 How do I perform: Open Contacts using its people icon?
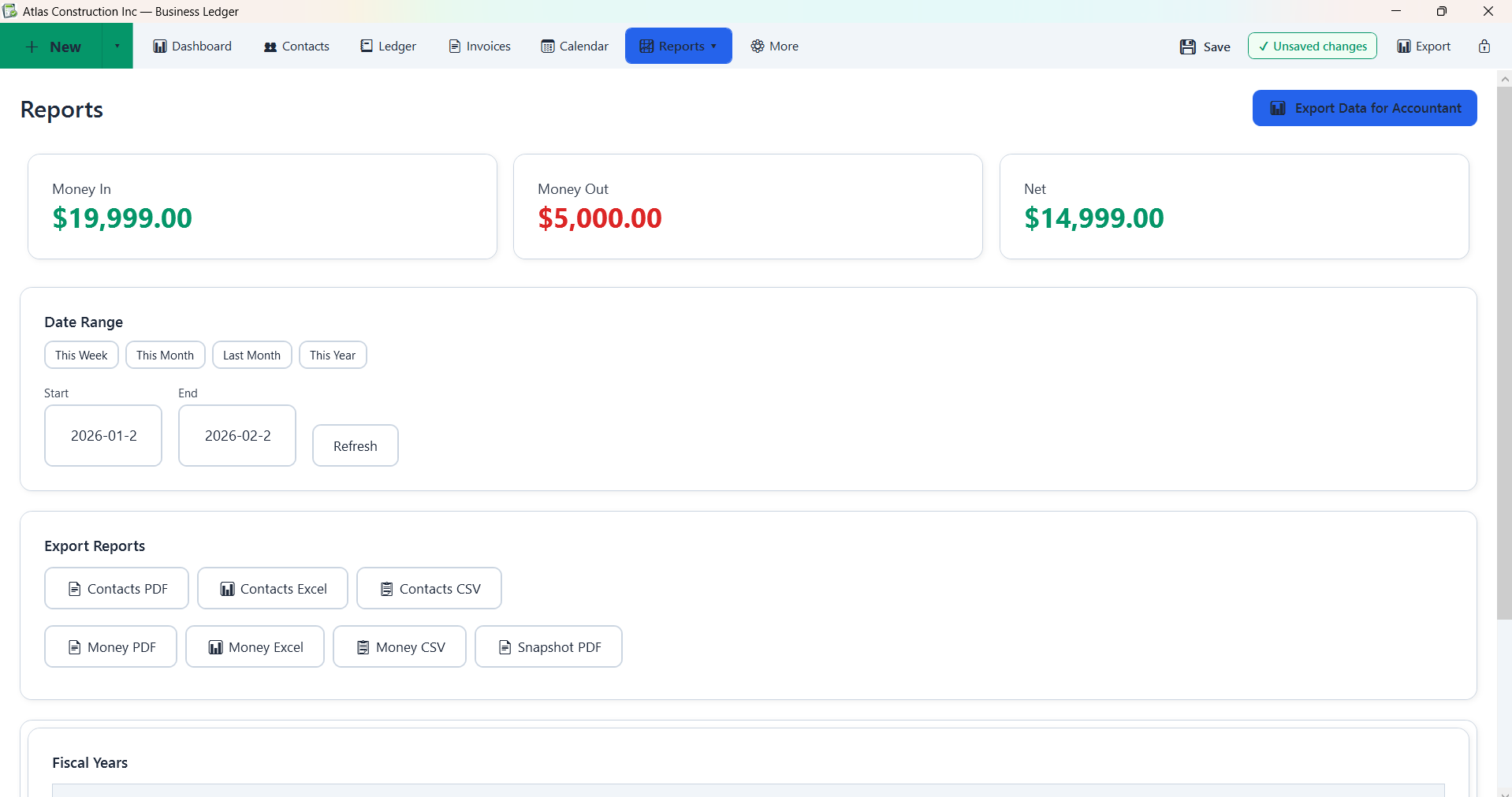click(x=269, y=47)
